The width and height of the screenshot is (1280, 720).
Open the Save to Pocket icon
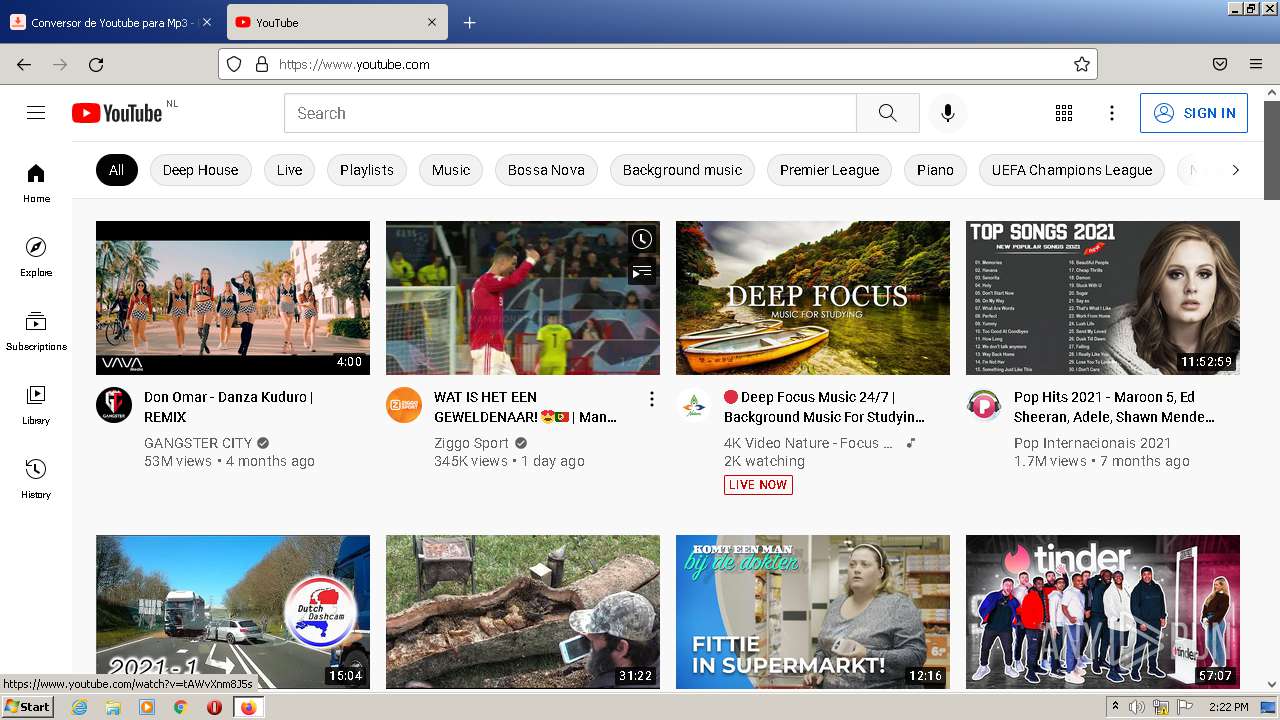(x=1220, y=64)
